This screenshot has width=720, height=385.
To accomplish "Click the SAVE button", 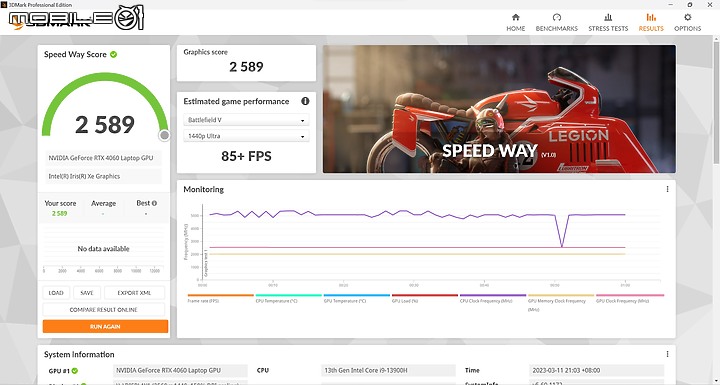I will (87, 293).
